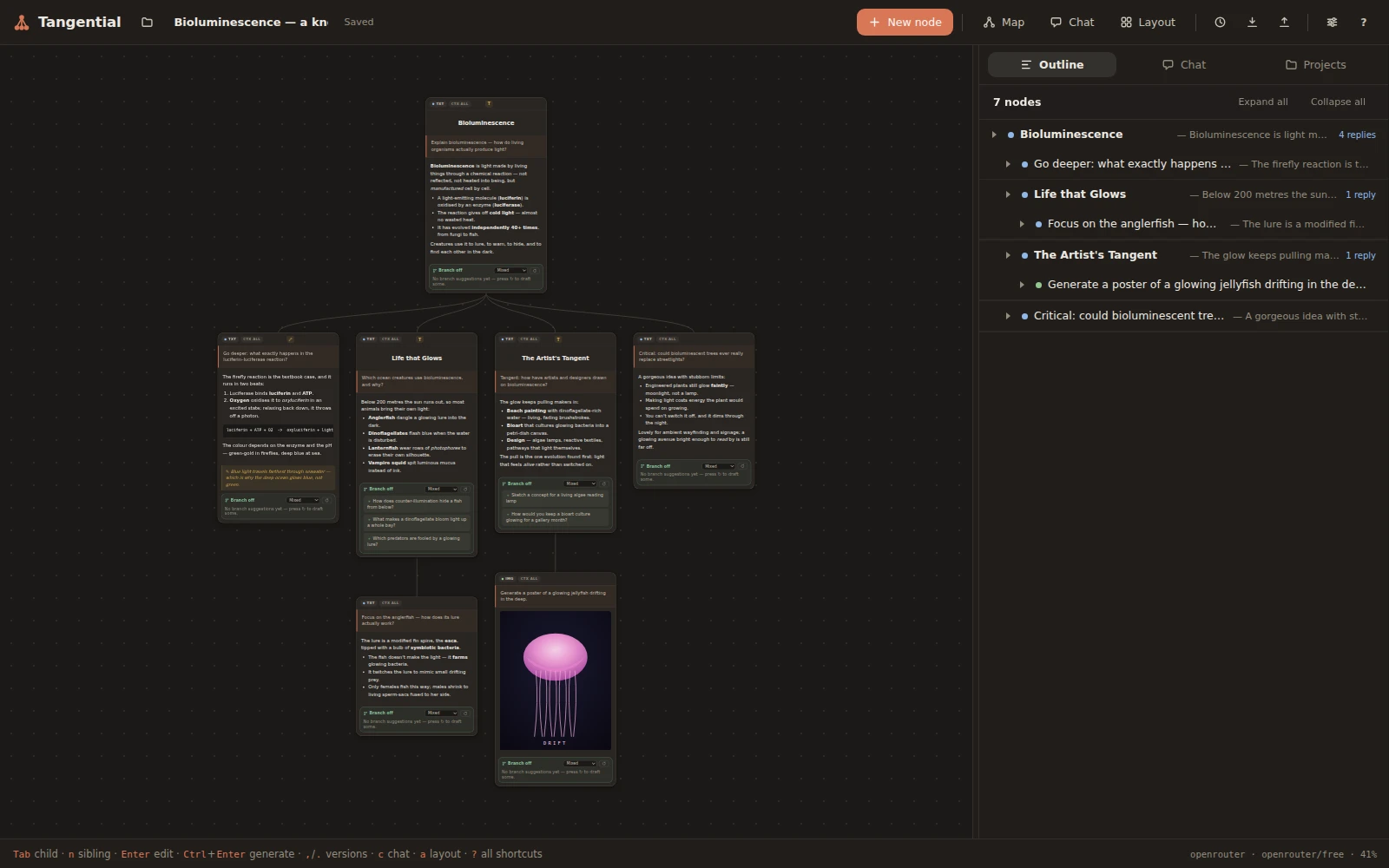Viewport: 1389px width, 868px height.
Task: Open the Layout menu
Action: tap(1148, 23)
